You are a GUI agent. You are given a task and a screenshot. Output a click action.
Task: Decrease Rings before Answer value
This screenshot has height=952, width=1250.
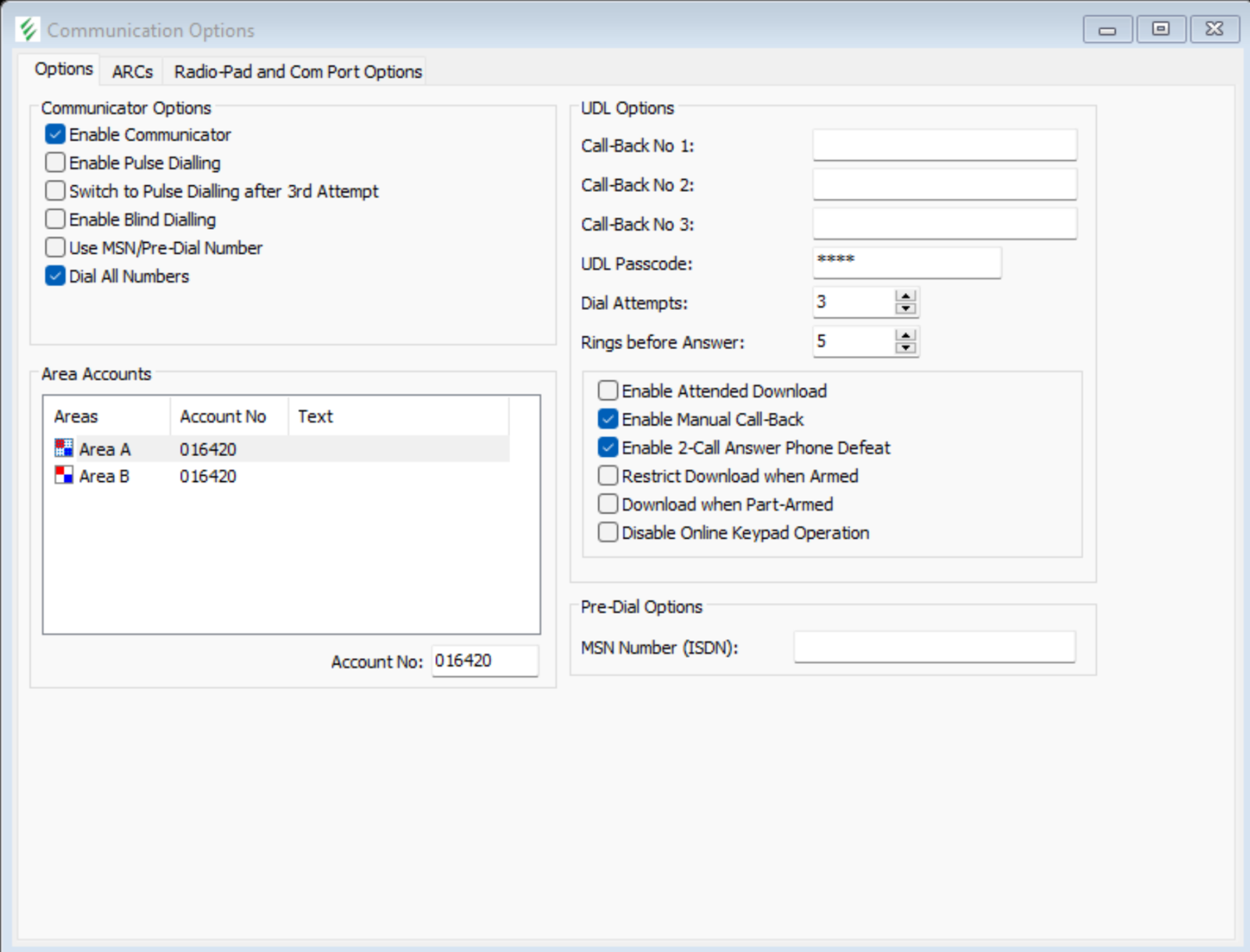pos(905,348)
